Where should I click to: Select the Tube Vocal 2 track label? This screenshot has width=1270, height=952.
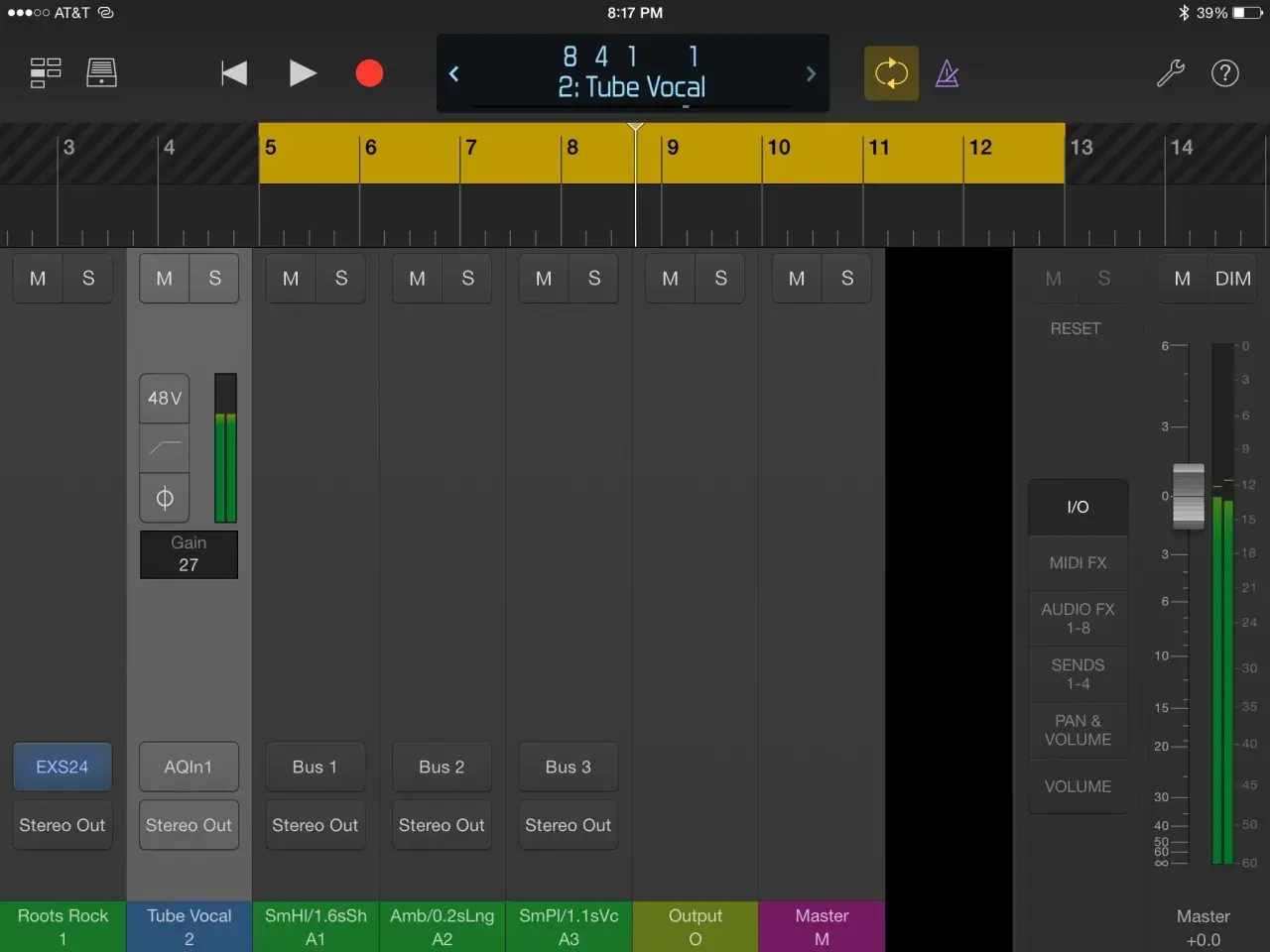pyautogui.click(x=190, y=926)
